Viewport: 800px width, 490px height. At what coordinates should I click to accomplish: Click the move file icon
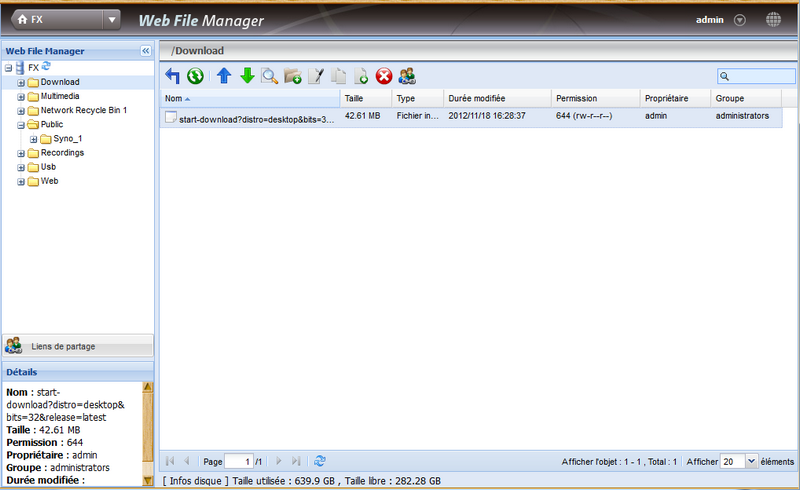[x=361, y=76]
